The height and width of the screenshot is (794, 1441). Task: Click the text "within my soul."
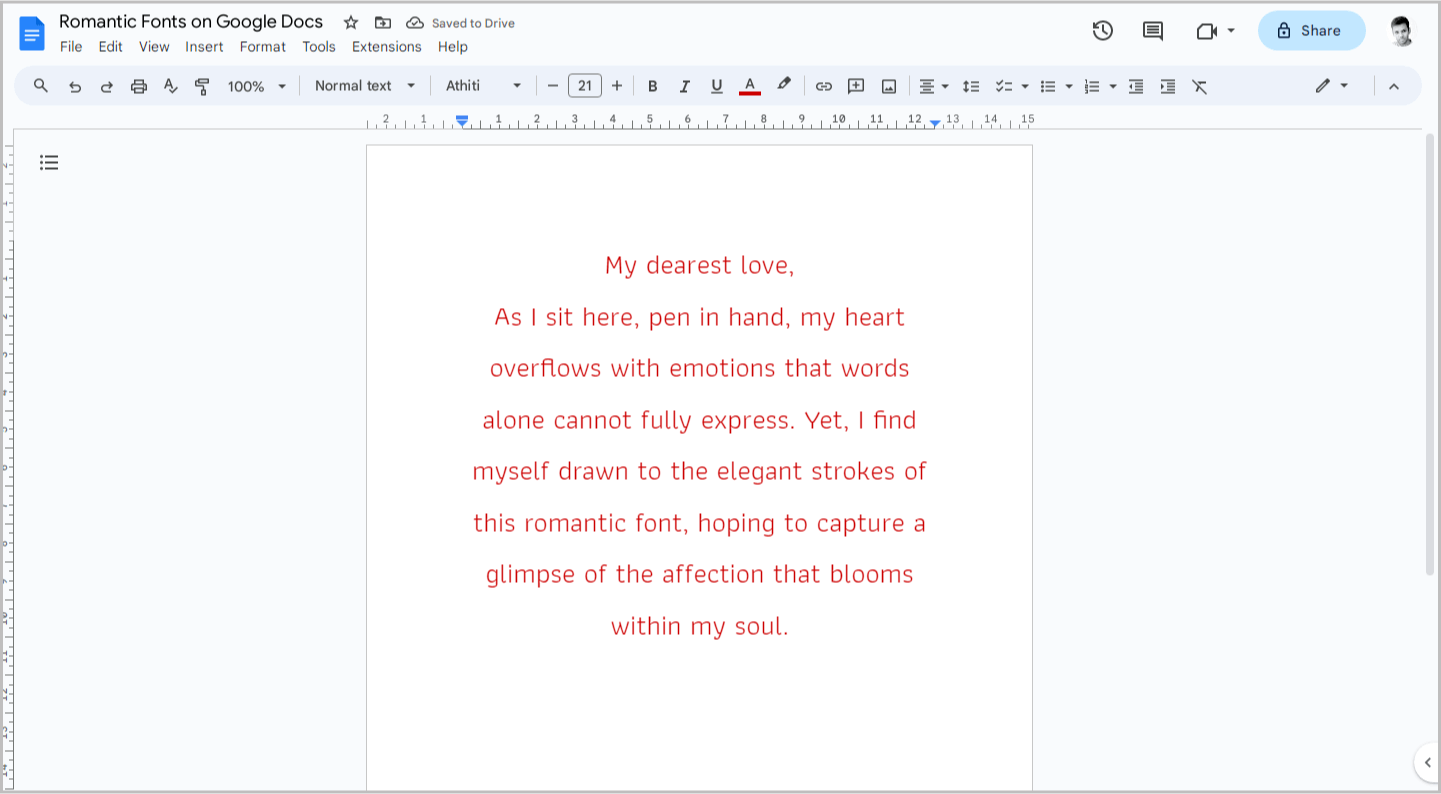(x=699, y=626)
